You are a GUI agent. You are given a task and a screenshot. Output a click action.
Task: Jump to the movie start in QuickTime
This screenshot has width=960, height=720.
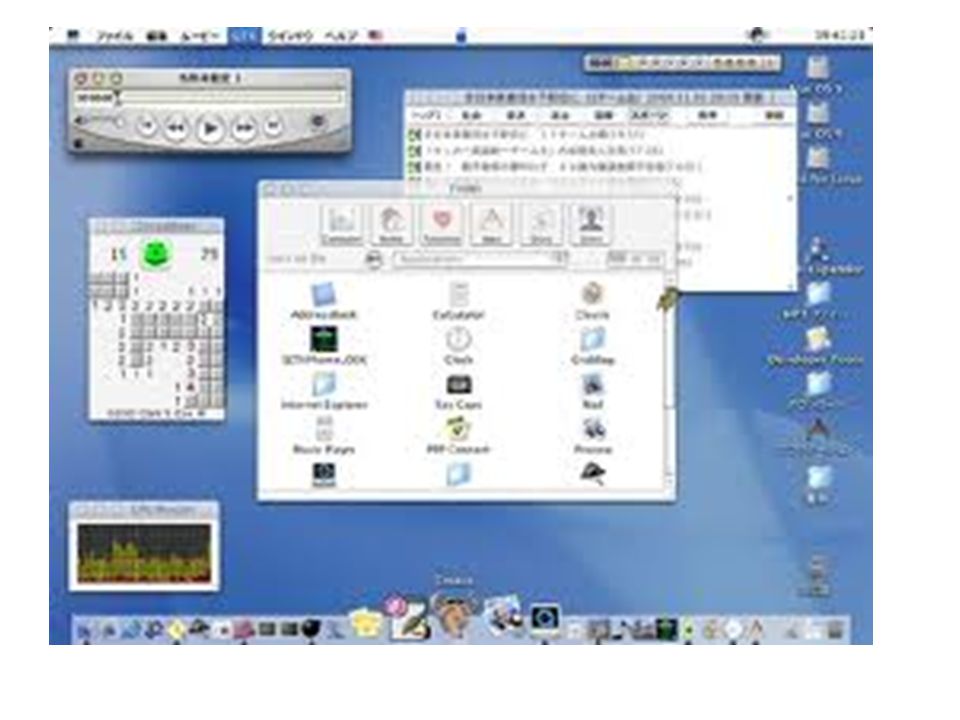(146, 127)
